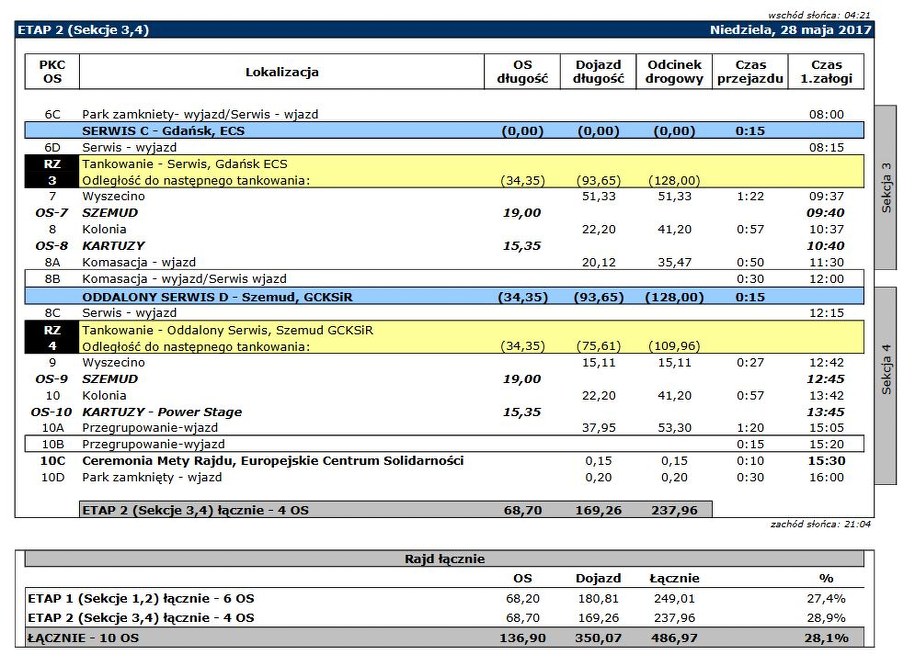The height and width of the screenshot is (666, 915).
Task: Select the Lokalizacja column header
Action: click(281, 72)
